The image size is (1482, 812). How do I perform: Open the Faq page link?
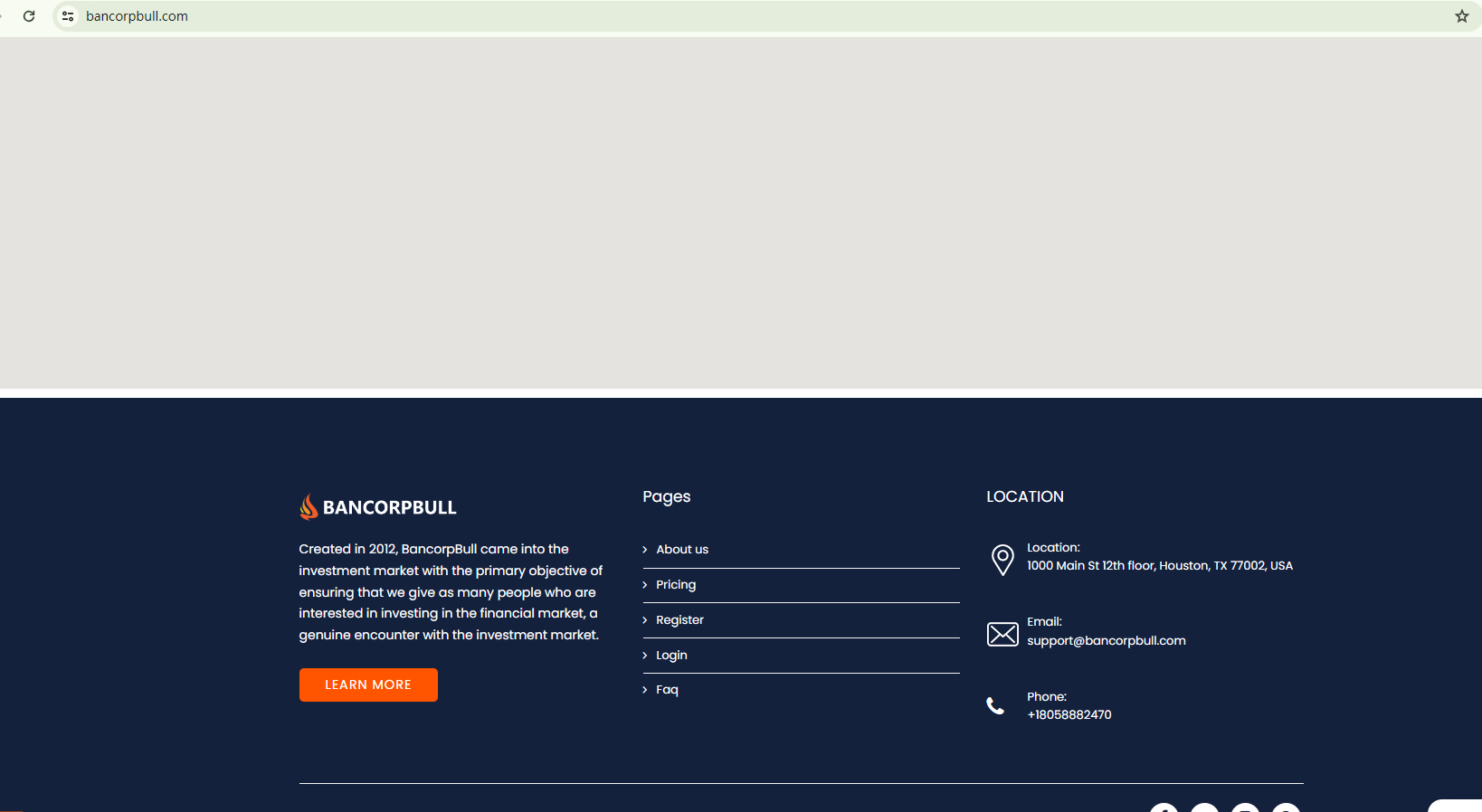coord(667,690)
